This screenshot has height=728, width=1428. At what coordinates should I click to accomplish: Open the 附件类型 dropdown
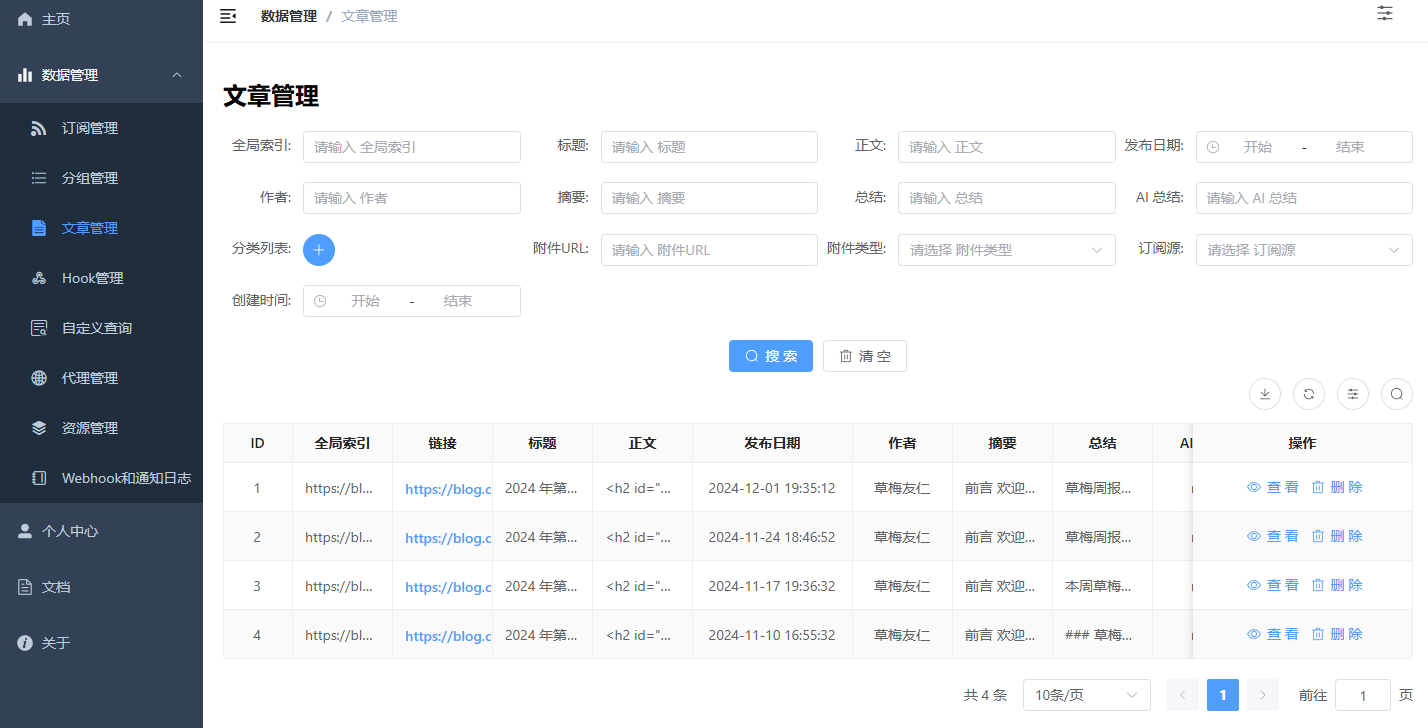click(1007, 250)
